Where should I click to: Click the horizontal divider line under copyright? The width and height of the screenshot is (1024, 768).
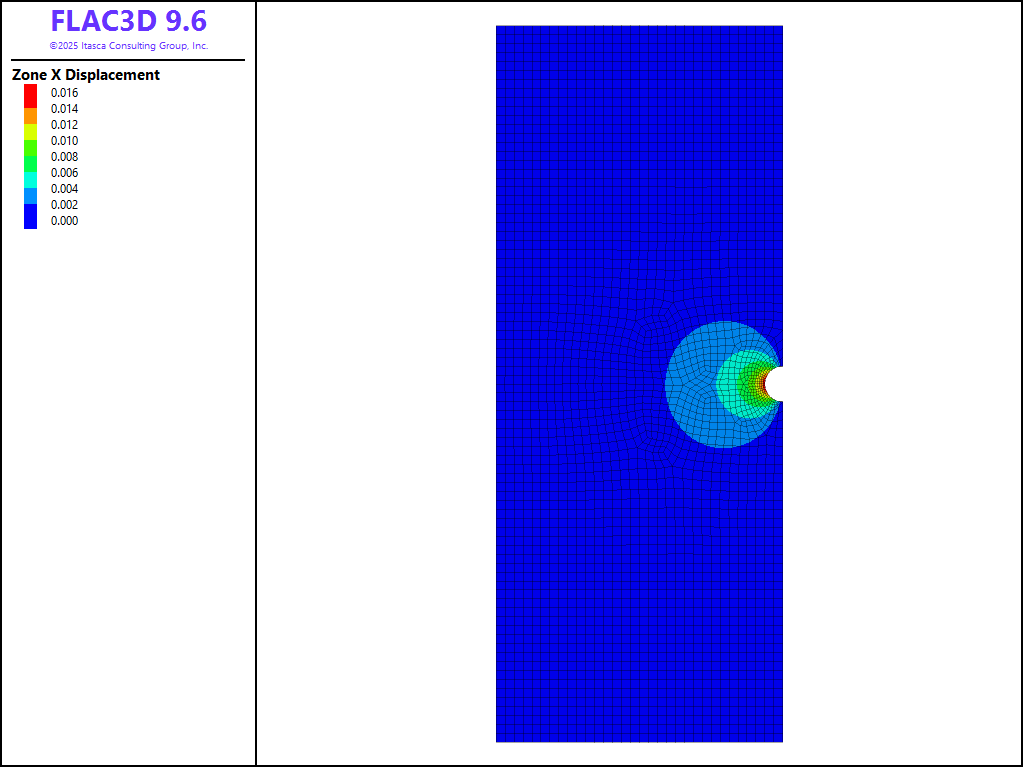coord(128,60)
